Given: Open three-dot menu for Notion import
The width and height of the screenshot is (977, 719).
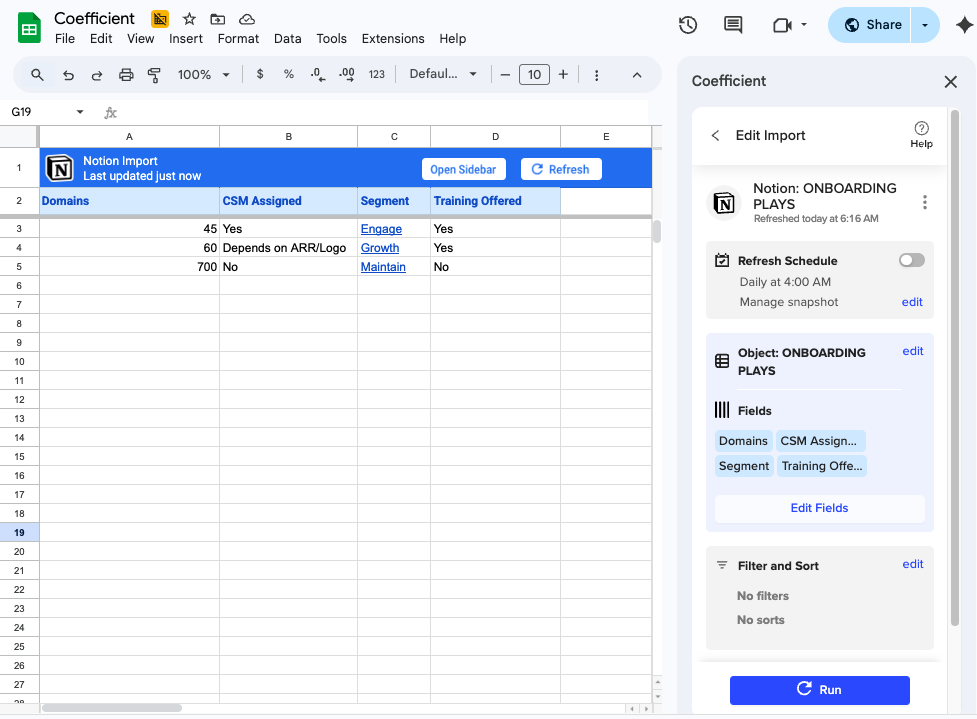Looking at the screenshot, I should tap(924, 203).
